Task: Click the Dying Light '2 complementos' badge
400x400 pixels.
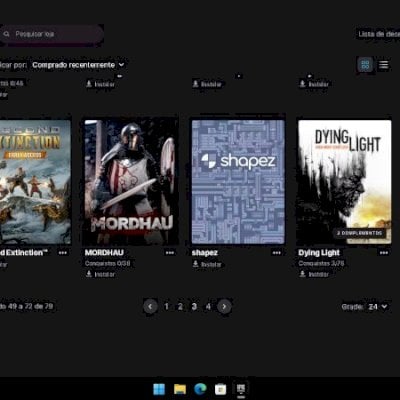Action: point(359,233)
